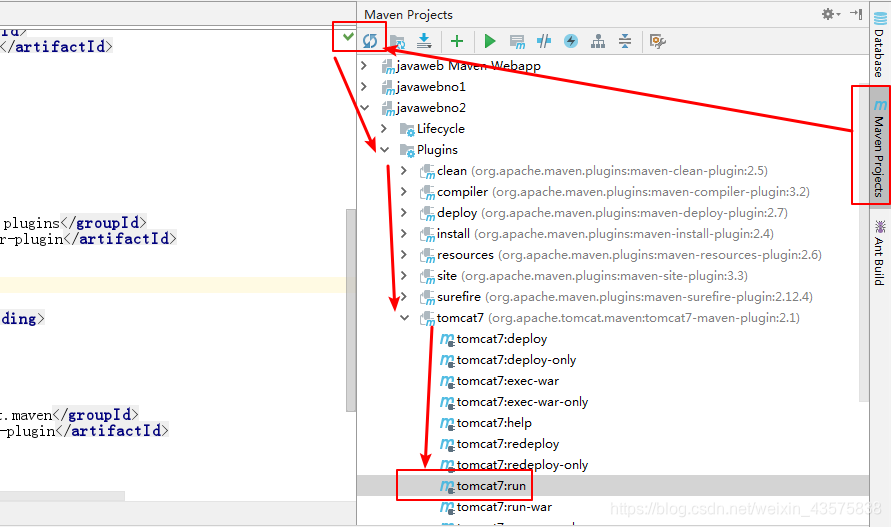
Task: Expand the clean plugin node
Action: click(404, 171)
